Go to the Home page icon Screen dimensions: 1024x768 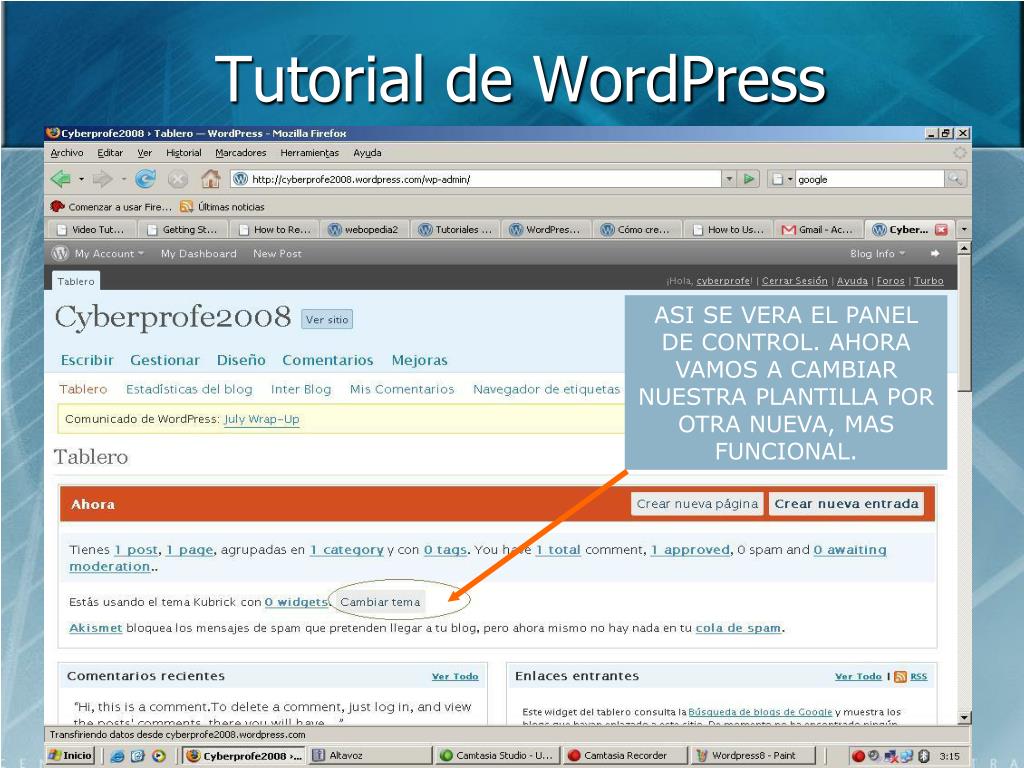click(x=210, y=178)
